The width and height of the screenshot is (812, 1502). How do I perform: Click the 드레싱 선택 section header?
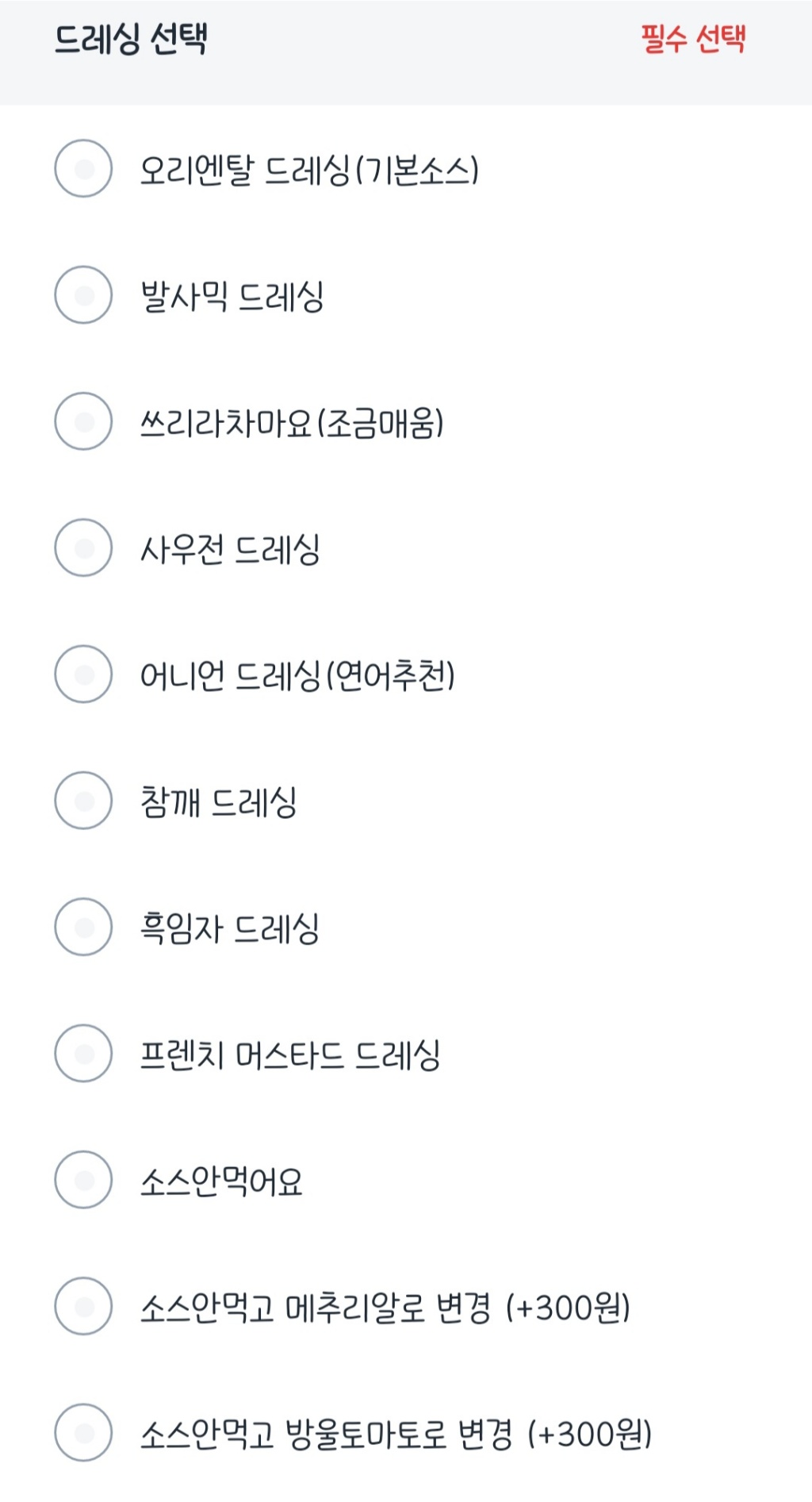pyautogui.click(x=131, y=38)
